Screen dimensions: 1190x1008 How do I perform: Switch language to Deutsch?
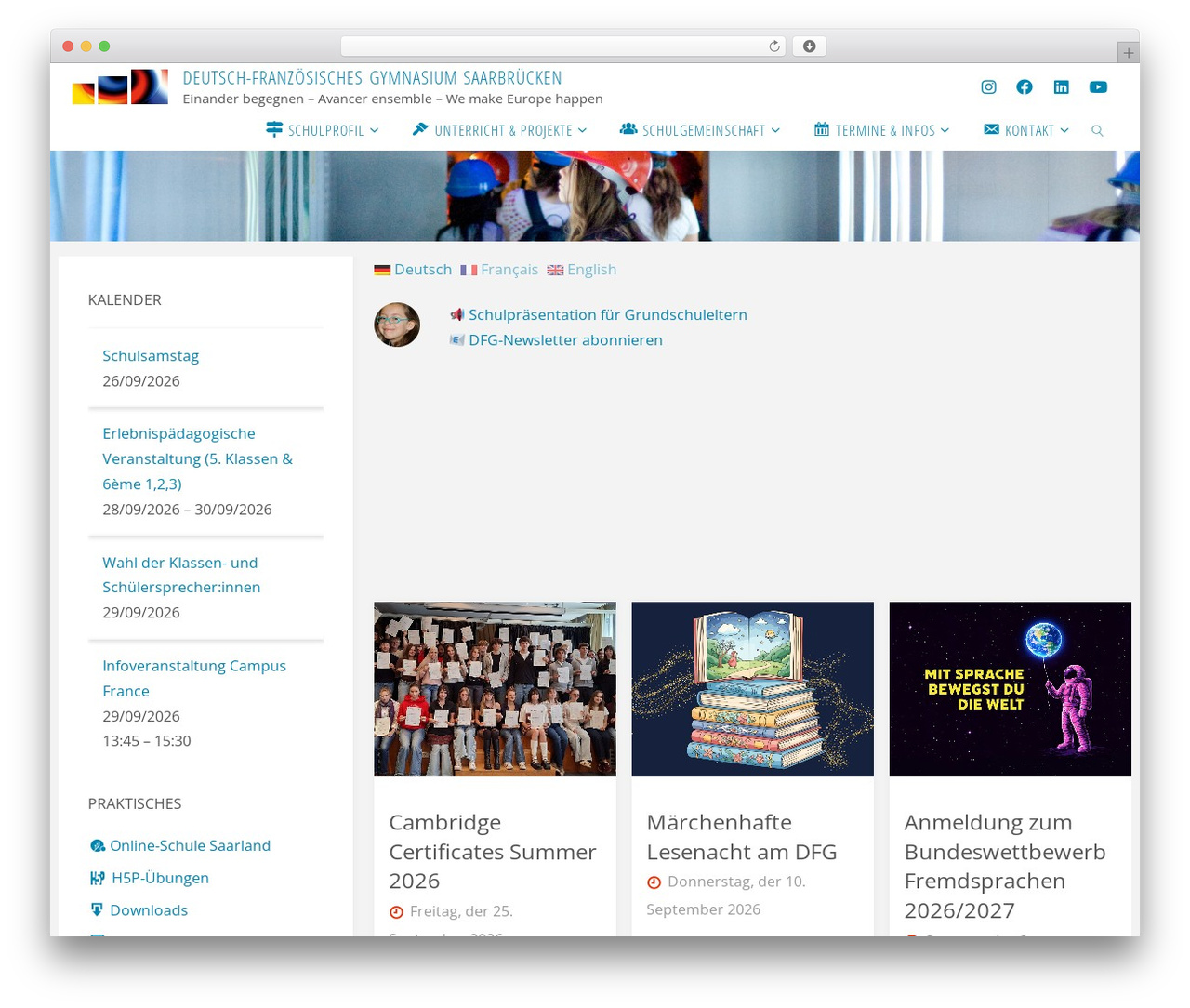coord(413,270)
